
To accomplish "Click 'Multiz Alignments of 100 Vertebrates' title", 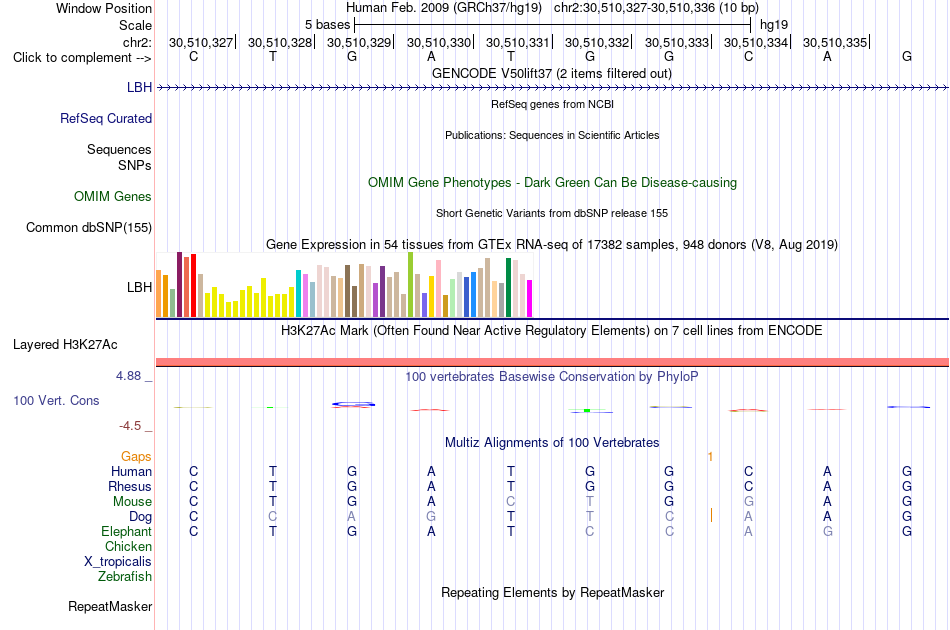I will tap(552, 443).
